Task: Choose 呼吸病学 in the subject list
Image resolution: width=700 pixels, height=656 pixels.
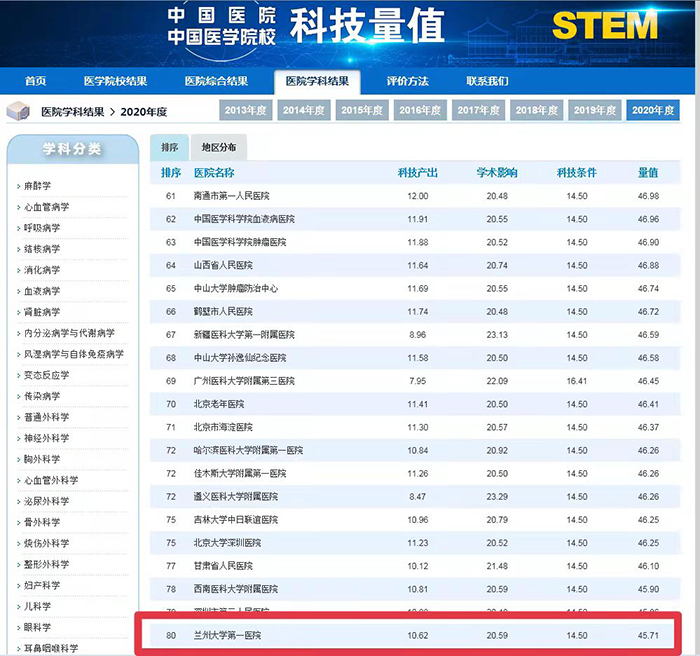Action: [42, 228]
